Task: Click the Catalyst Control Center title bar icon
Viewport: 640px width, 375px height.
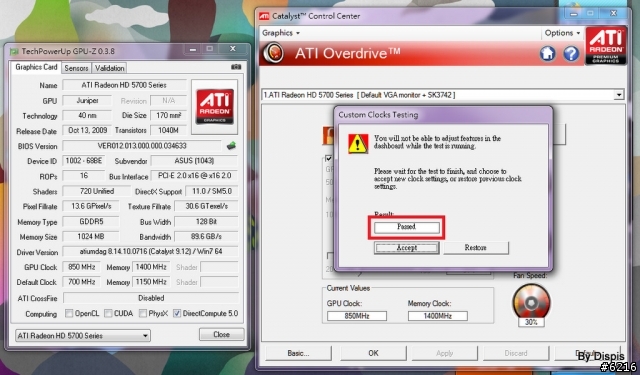Action: click(264, 16)
